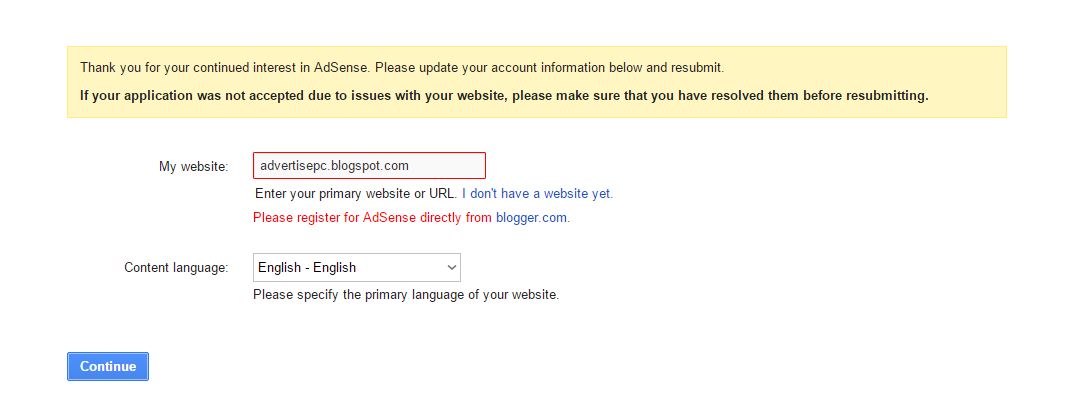Click the "Content language:" label
The width and height of the screenshot is (1068, 401).
pyautogui.click(x=176, y=267)
